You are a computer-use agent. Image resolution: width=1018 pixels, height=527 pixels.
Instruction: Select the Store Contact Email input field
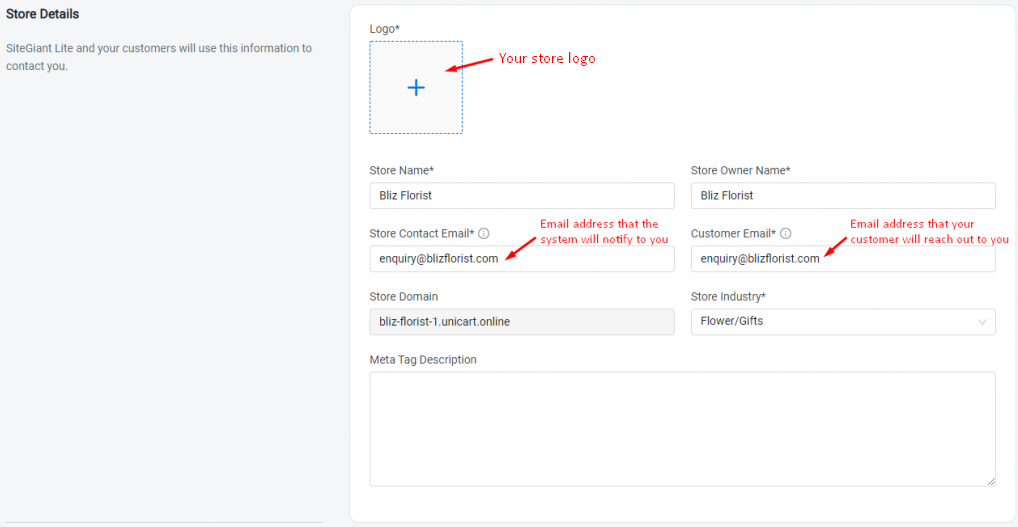click(x=521, y=258)
